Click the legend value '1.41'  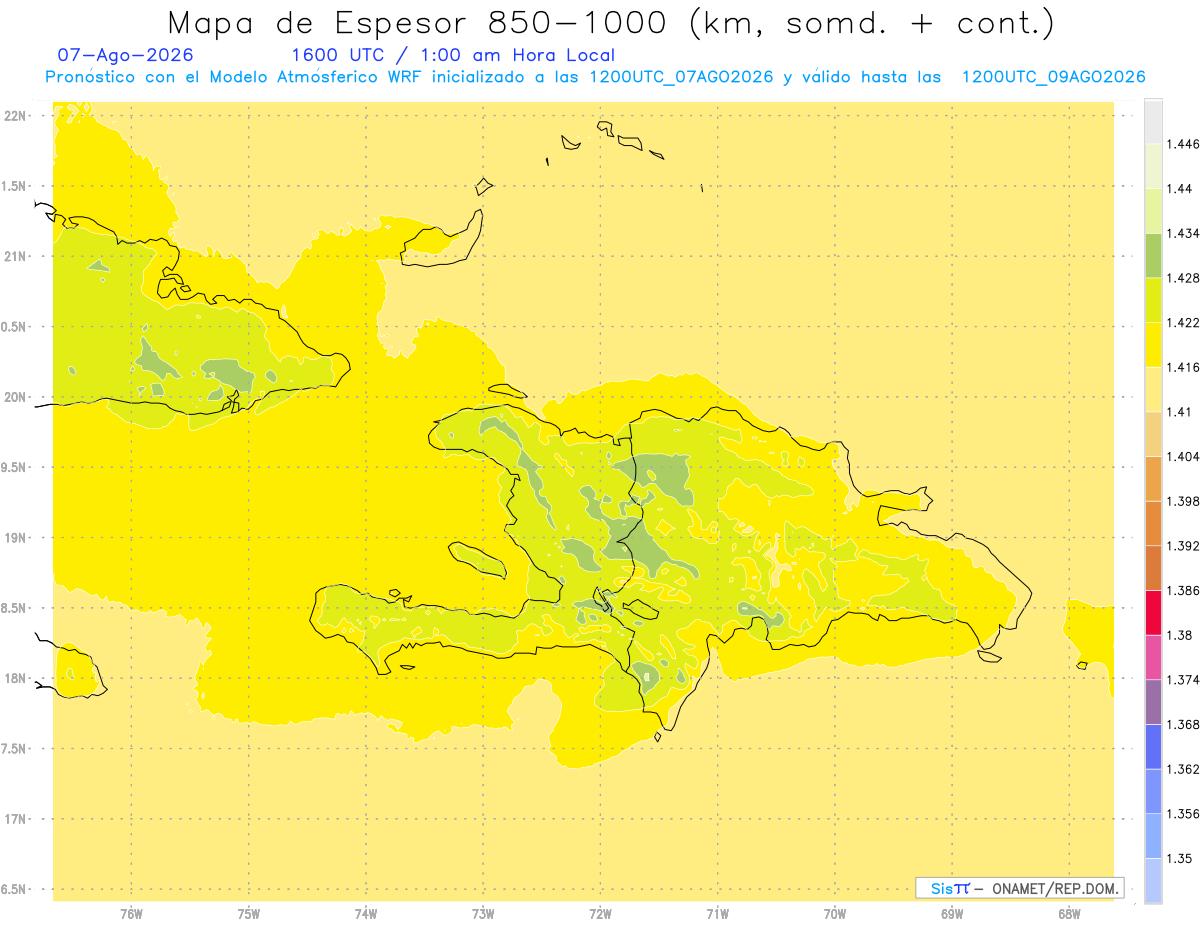coord(1180,411)
